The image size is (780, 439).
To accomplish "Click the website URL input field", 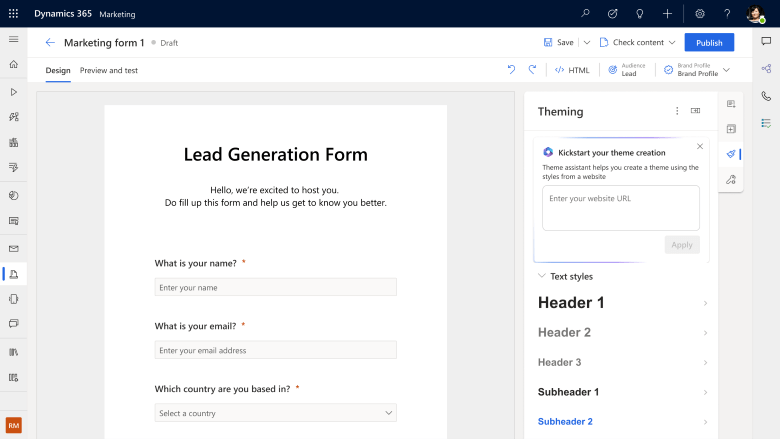I will [620, 208].
